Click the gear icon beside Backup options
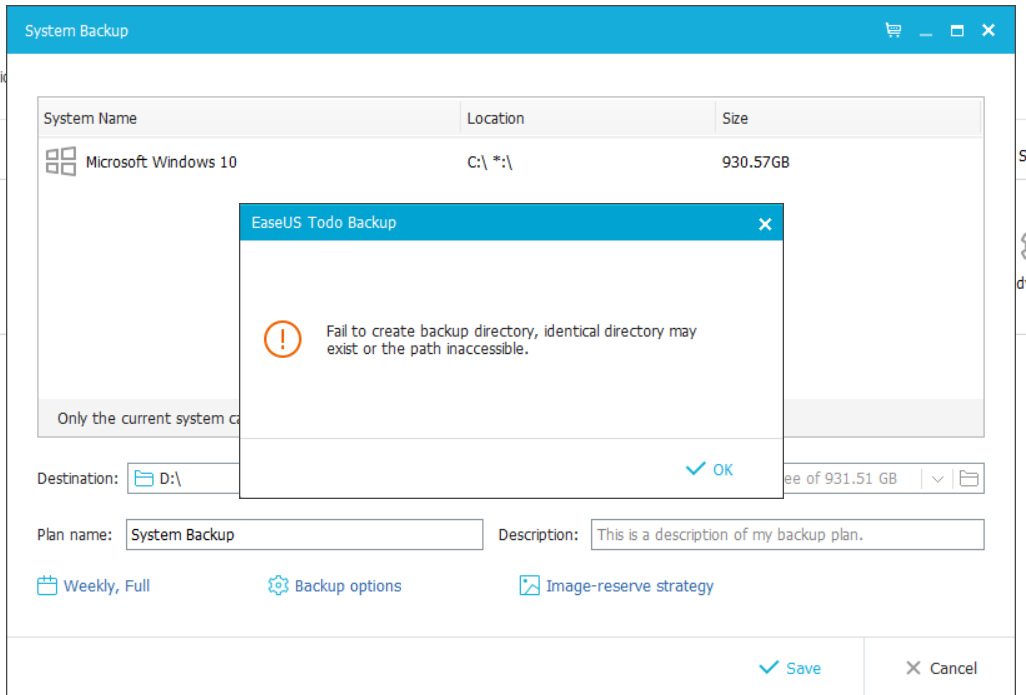The width and height of the screenshot is (1026, 695). pyautogui.click(x=278, y=585)
